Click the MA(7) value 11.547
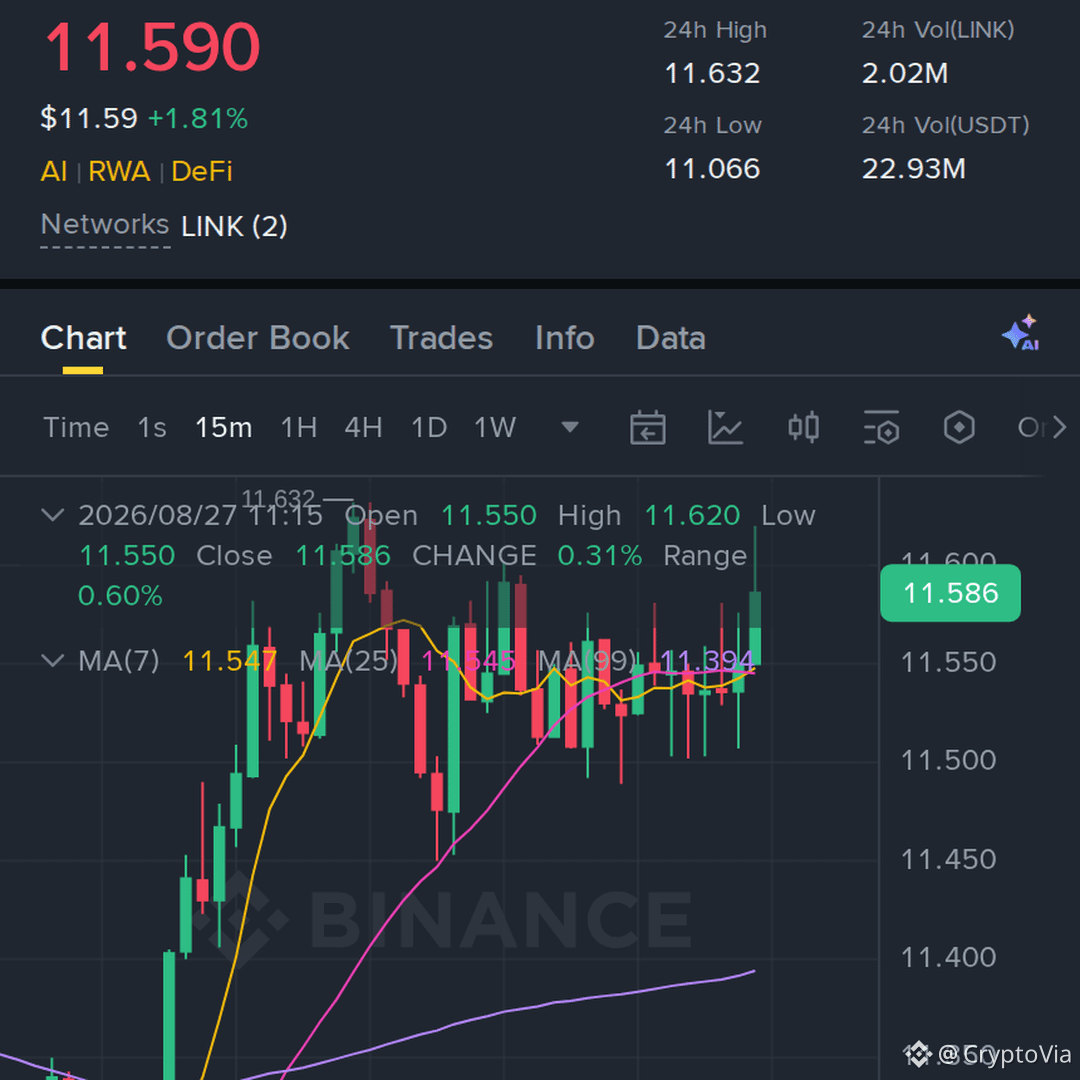 pos(229,661)
